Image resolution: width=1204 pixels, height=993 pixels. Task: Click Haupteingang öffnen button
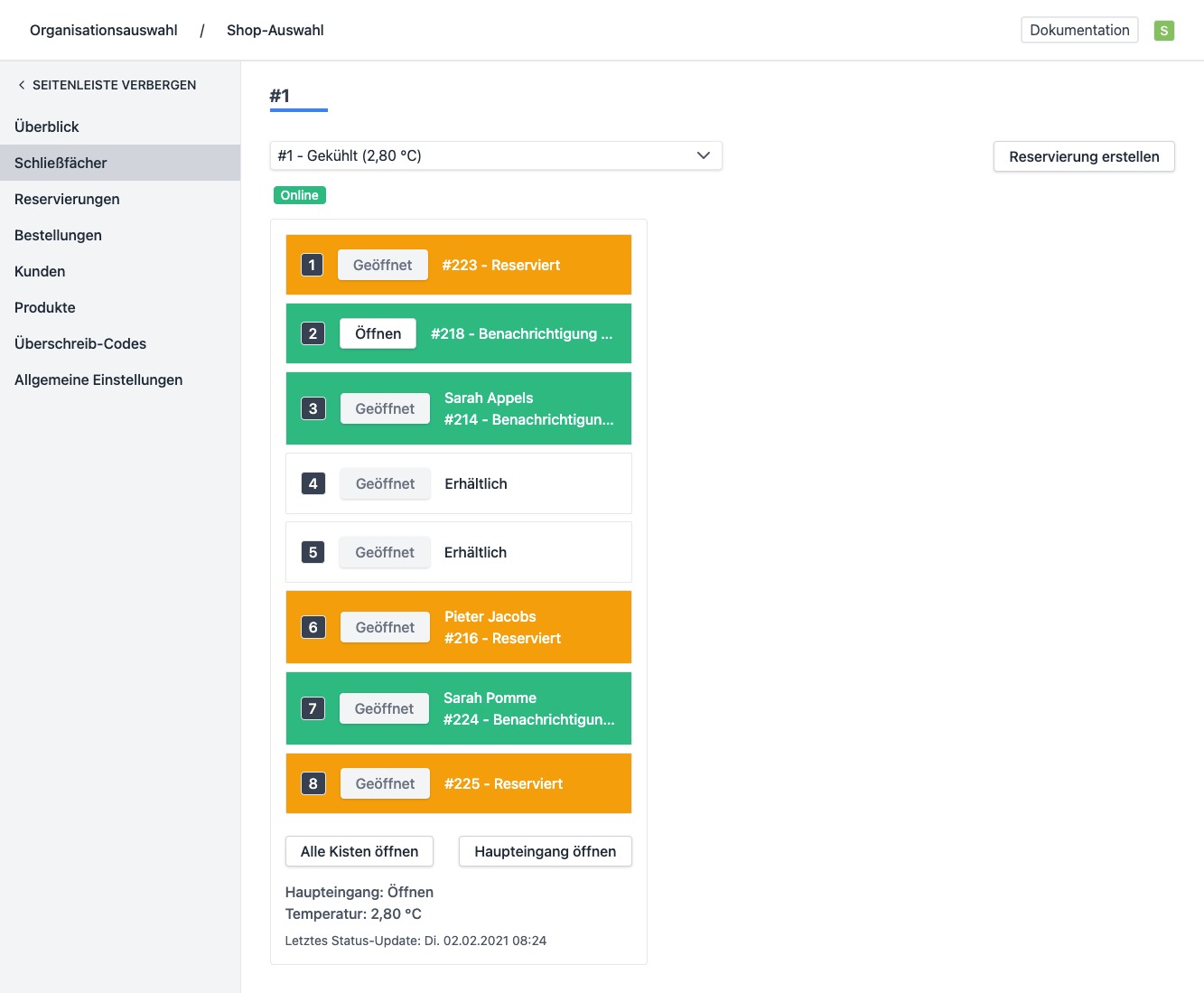545,851
